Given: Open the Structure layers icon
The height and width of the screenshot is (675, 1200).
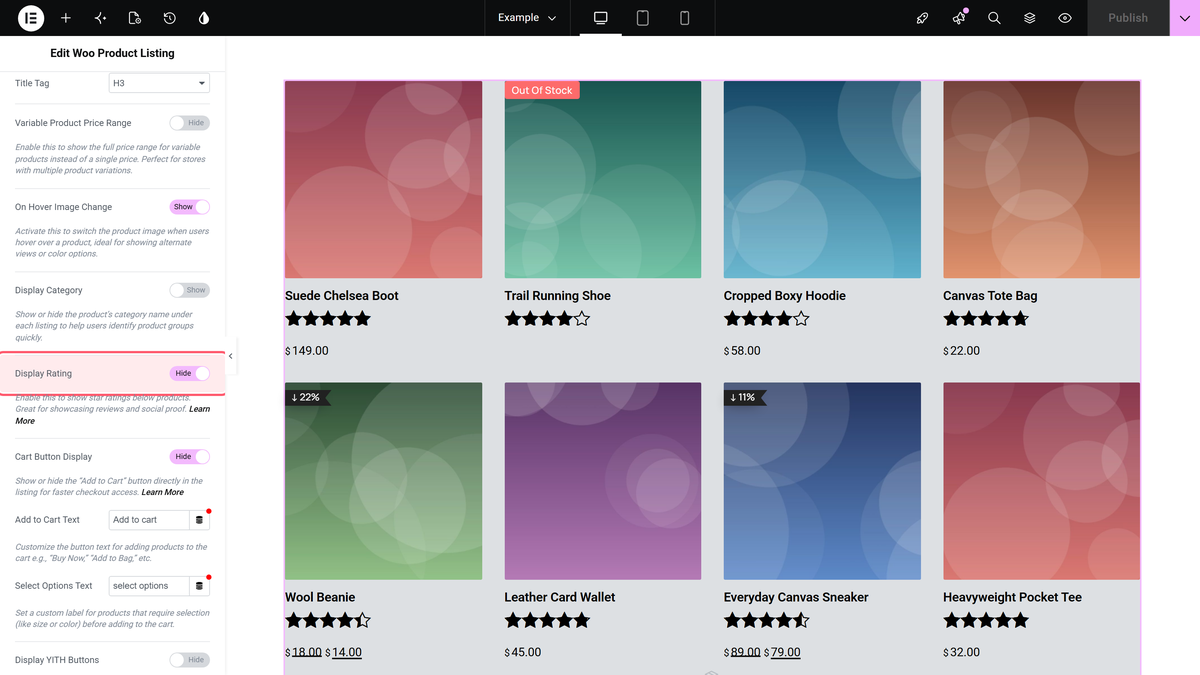Looking at the screenshot, I should [1030, 18].
